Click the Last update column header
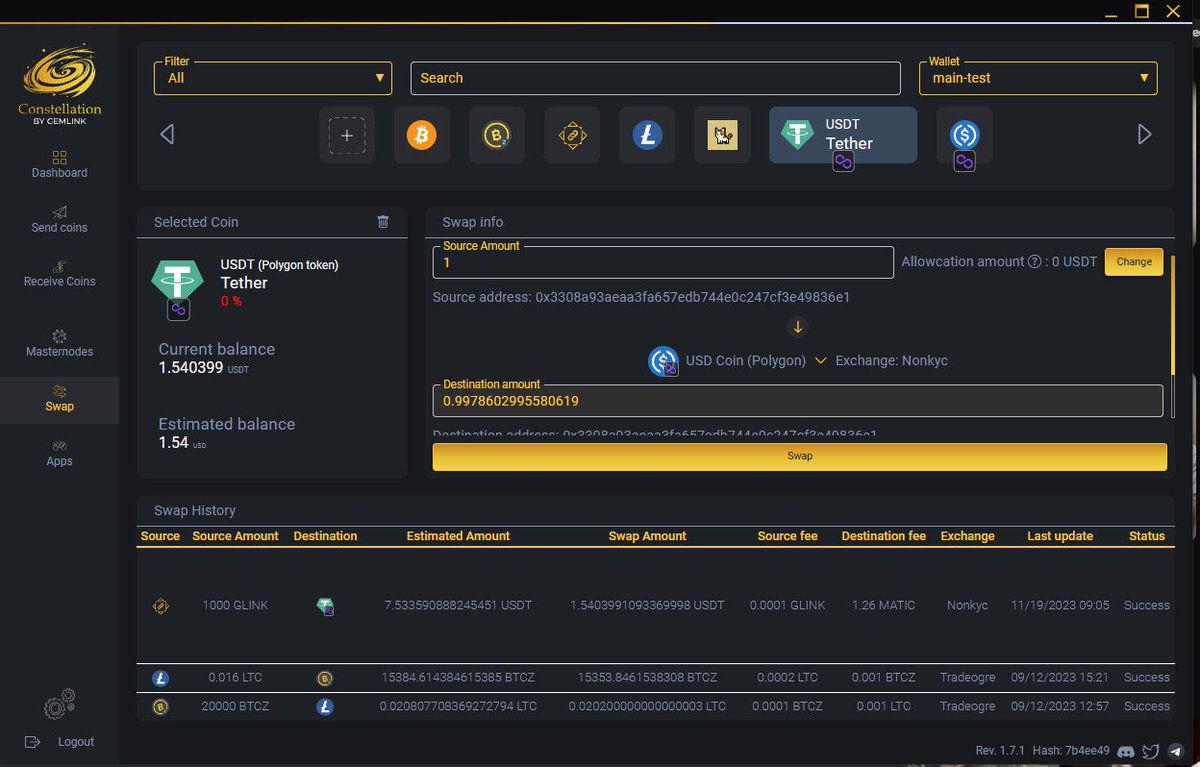 click(1060, 536)
